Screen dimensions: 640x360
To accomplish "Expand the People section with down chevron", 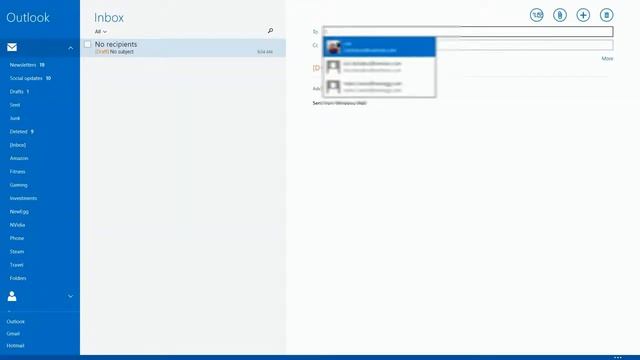I will [71, 296].
